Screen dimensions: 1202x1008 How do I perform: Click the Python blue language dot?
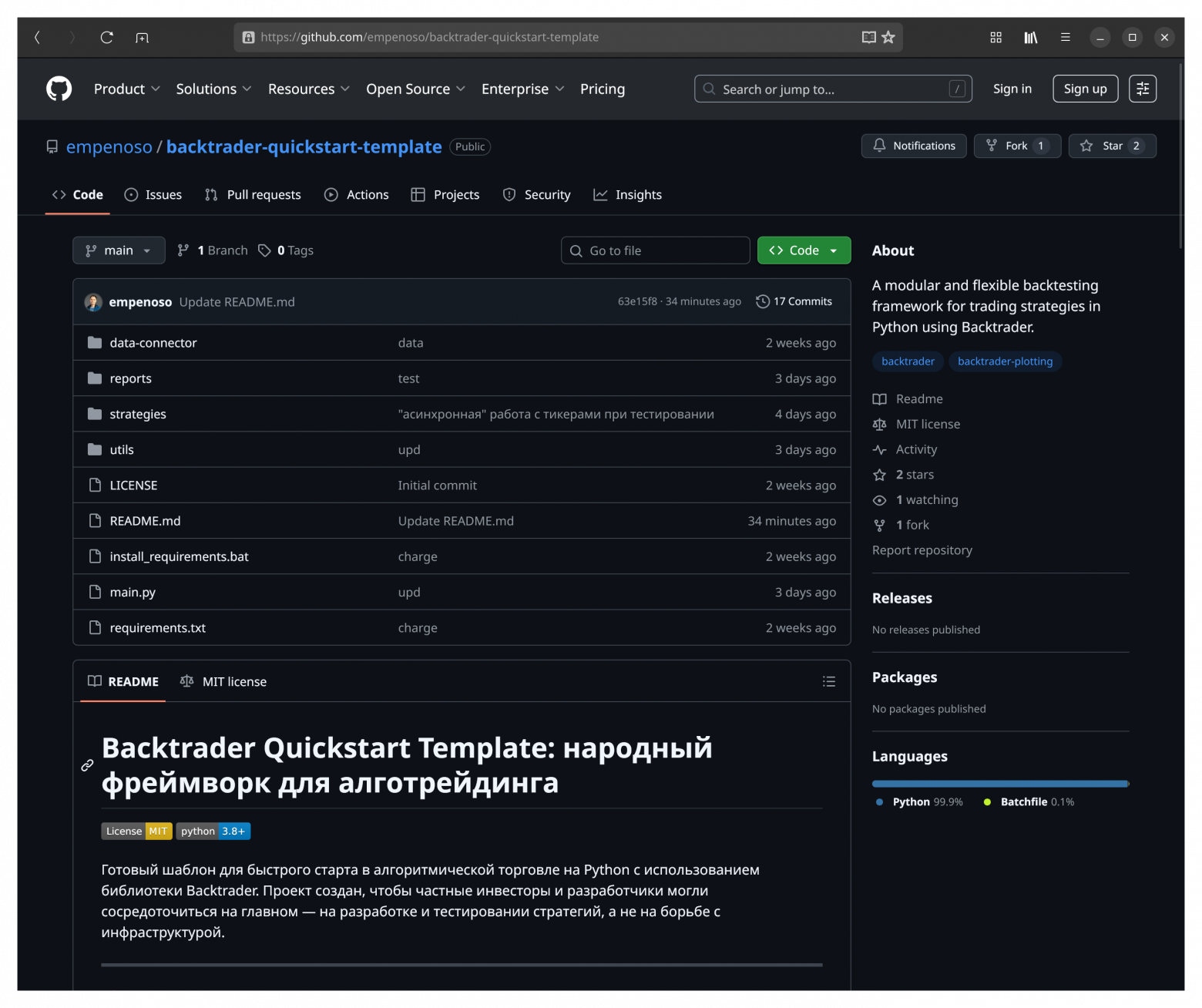[879, 802]
